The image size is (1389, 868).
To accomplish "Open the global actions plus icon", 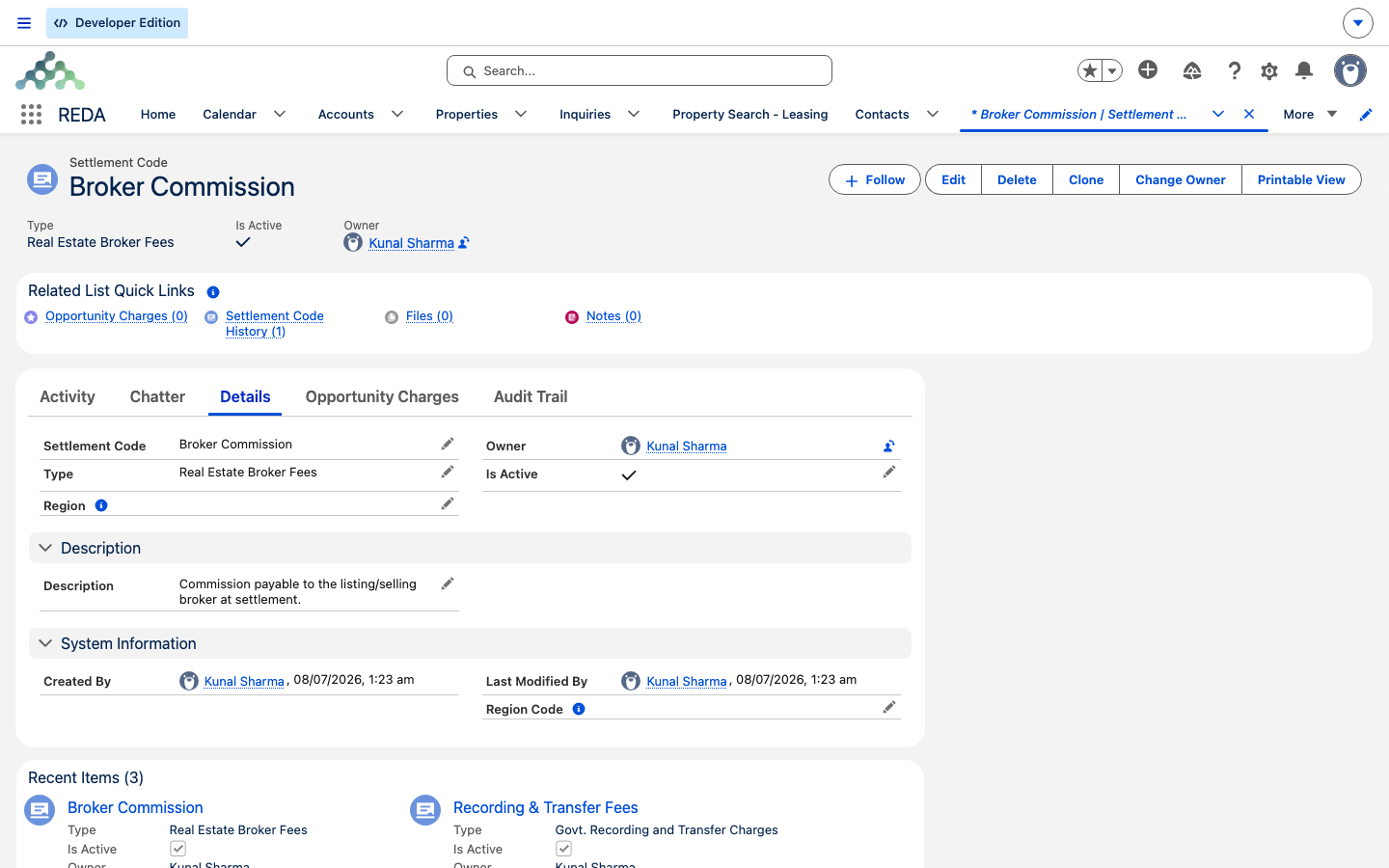I will tap(1148, 69).
